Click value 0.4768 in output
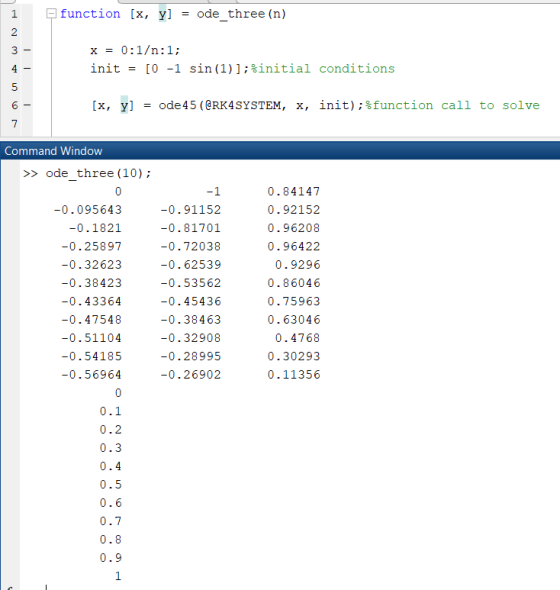Viewport: 560px width, 590px height. click(x=297, y=338)
